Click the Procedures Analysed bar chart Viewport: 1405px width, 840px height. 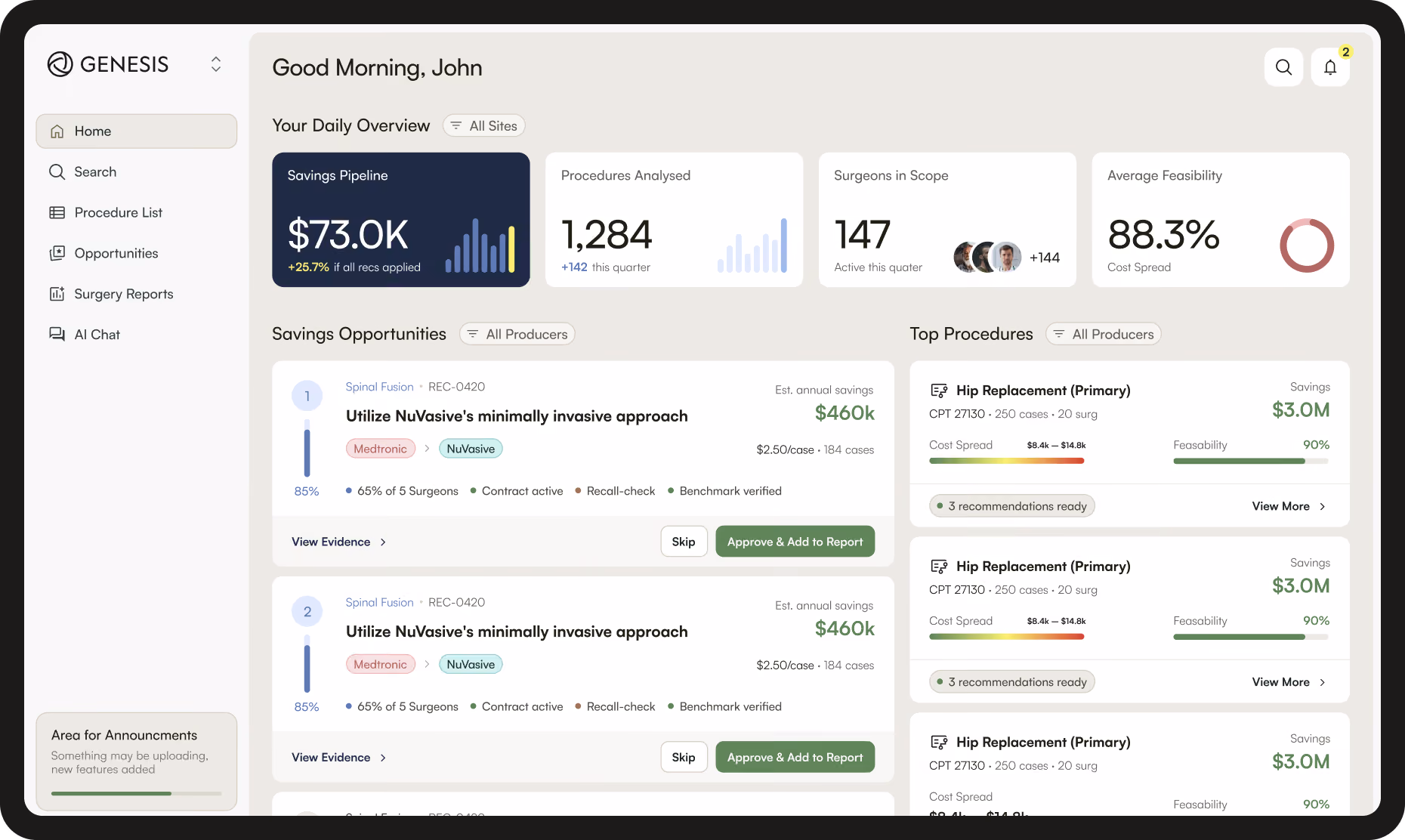click(x=752, y=246)
